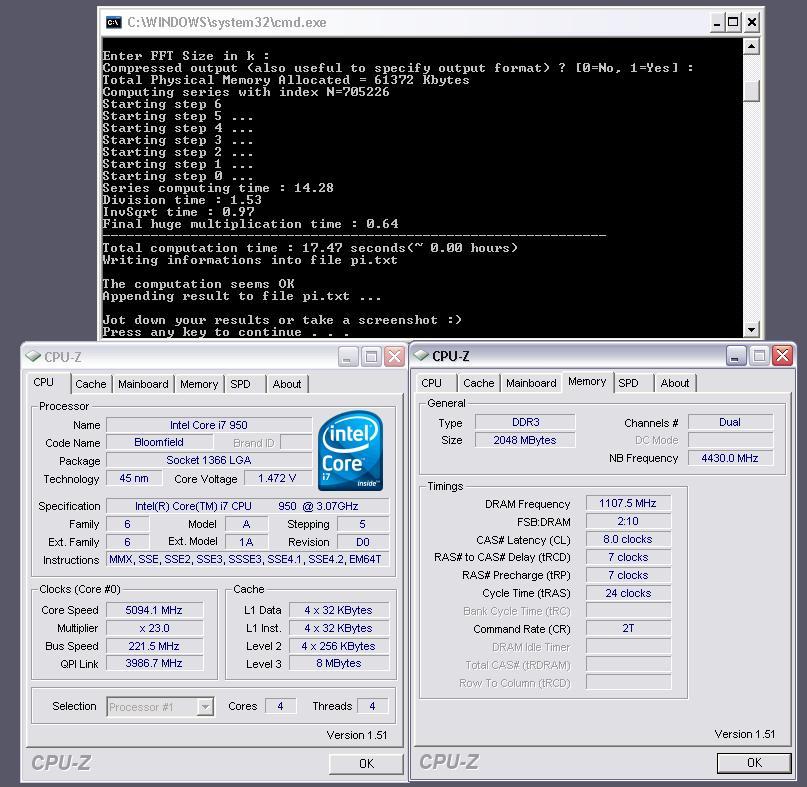Screen dimensions: 807x787
Task: Minimize the right CPU-Z window
Action: [x=736, y=355]
